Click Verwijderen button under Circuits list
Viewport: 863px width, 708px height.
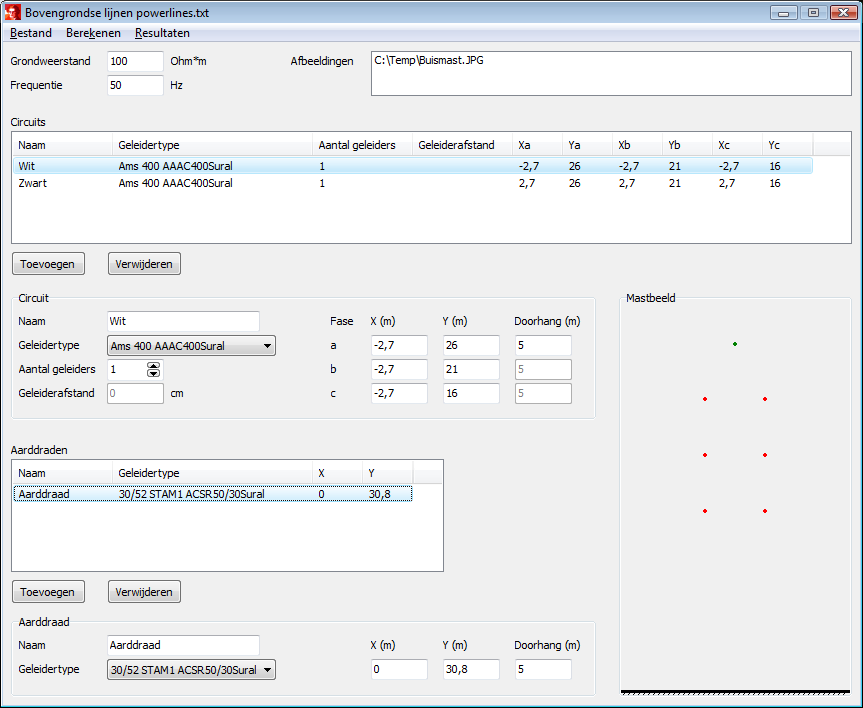[x=144, y=264]
